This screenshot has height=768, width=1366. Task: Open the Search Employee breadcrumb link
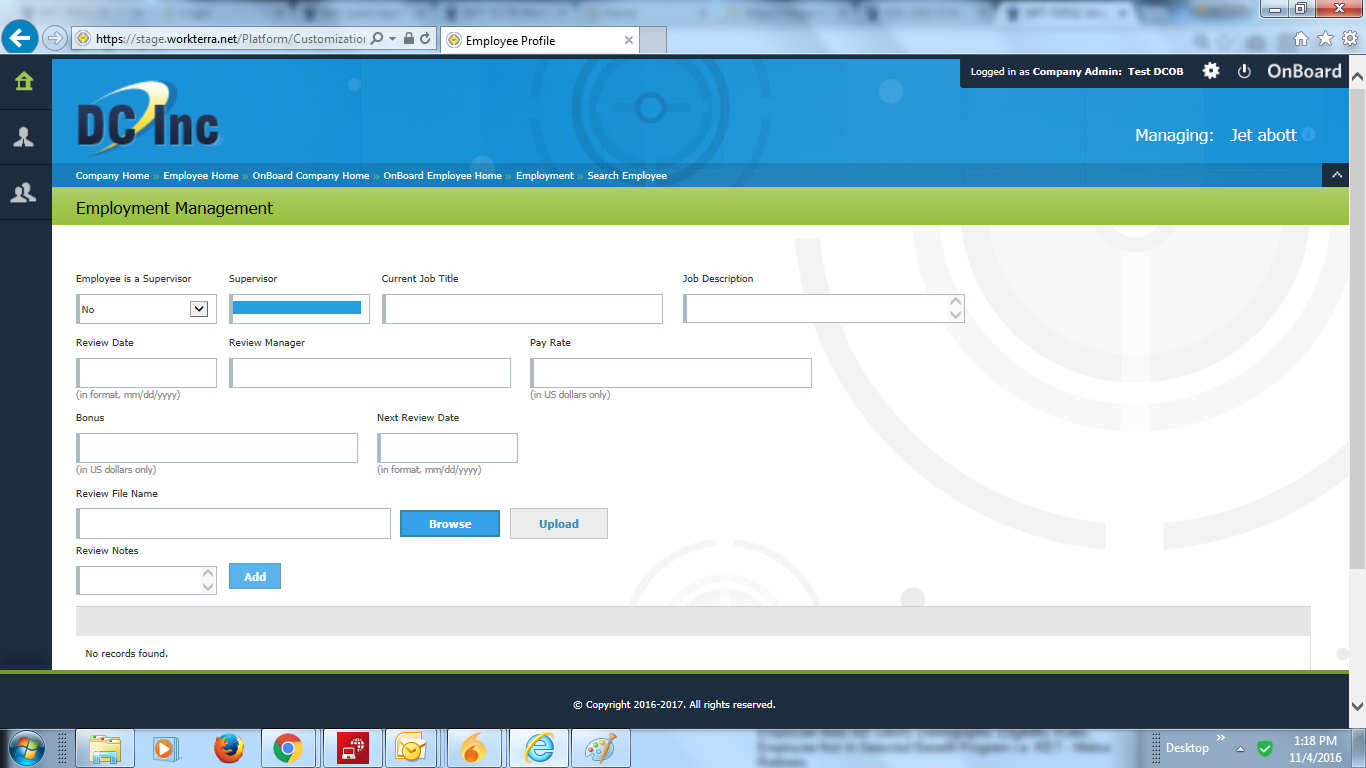(x=627, y=176)
